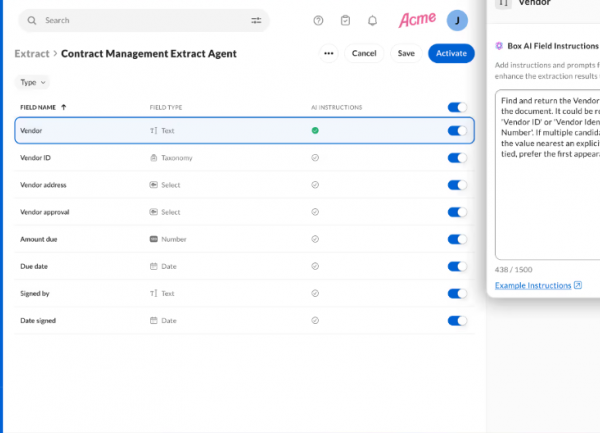Open the notifications bell
The width and height of the screenshot is (600, 433).
pyautogui.click(x=372, y=20)
